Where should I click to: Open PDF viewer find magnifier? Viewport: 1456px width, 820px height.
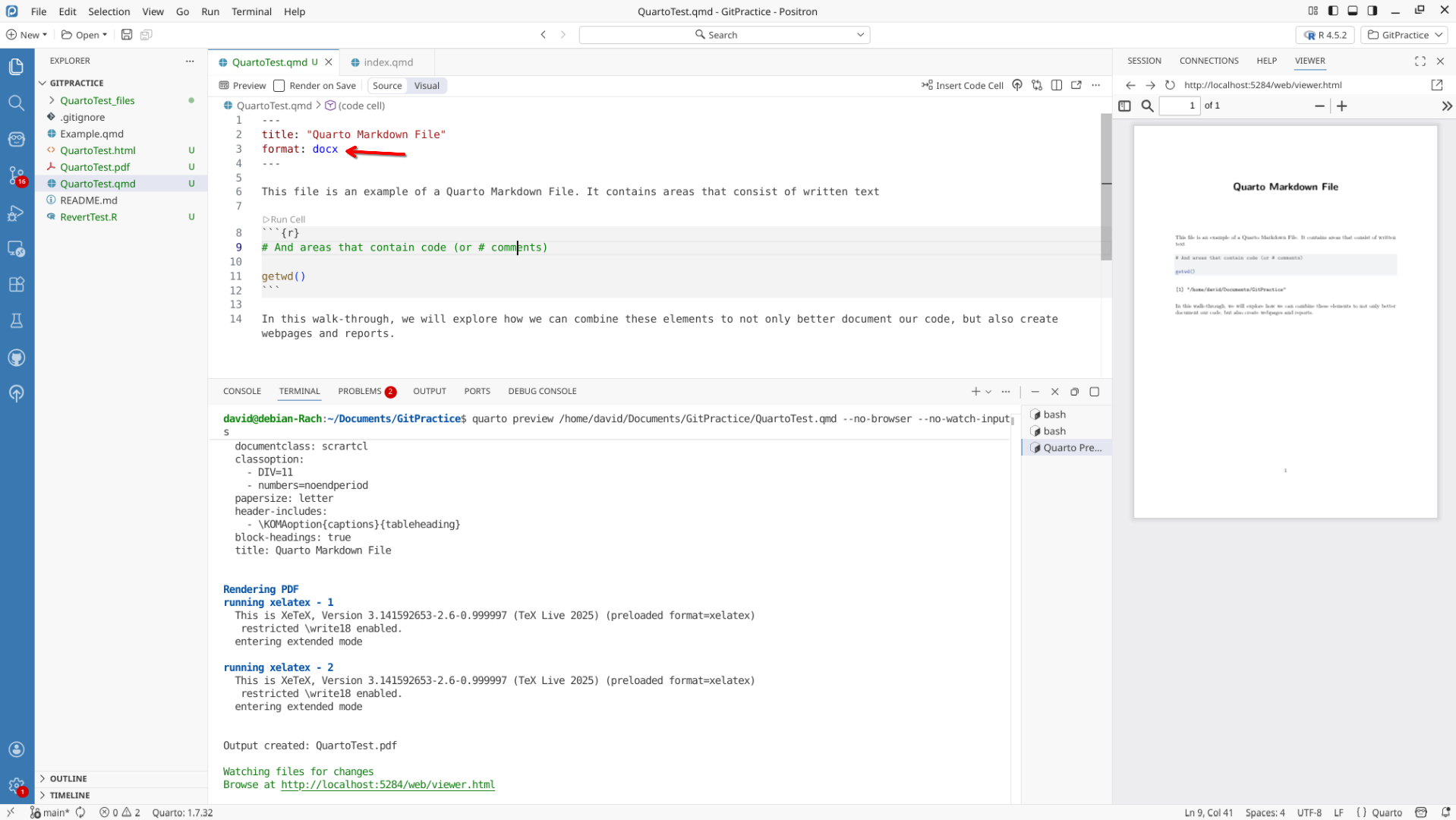tap(1148, 106)
